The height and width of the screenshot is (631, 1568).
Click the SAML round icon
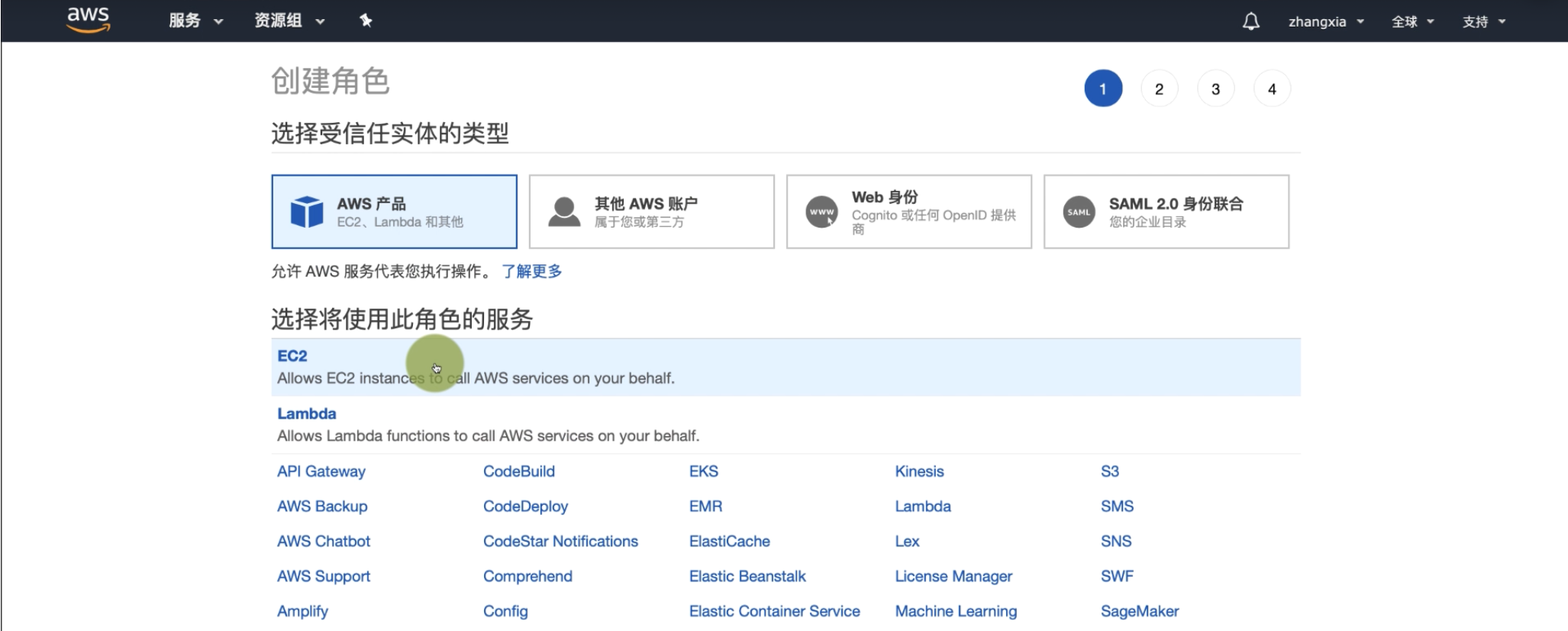[x=1079, y=212]
